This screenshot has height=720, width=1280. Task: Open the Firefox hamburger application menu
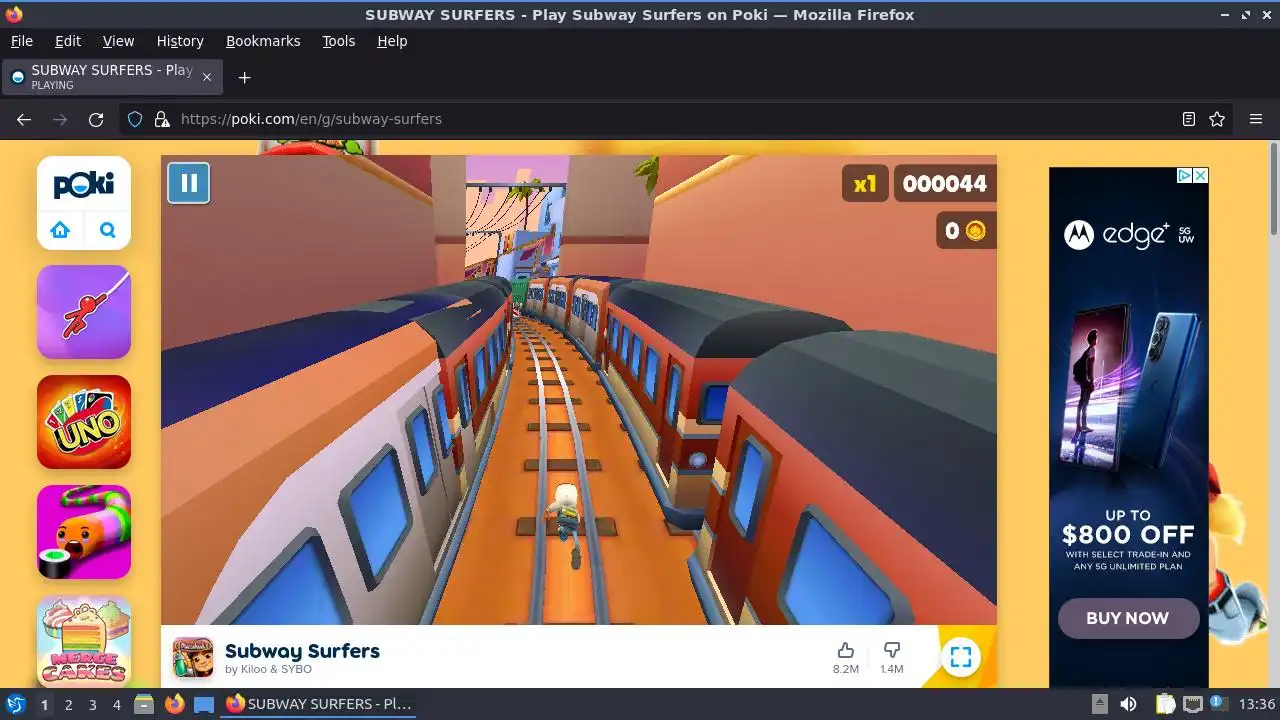click(1256, 119)
